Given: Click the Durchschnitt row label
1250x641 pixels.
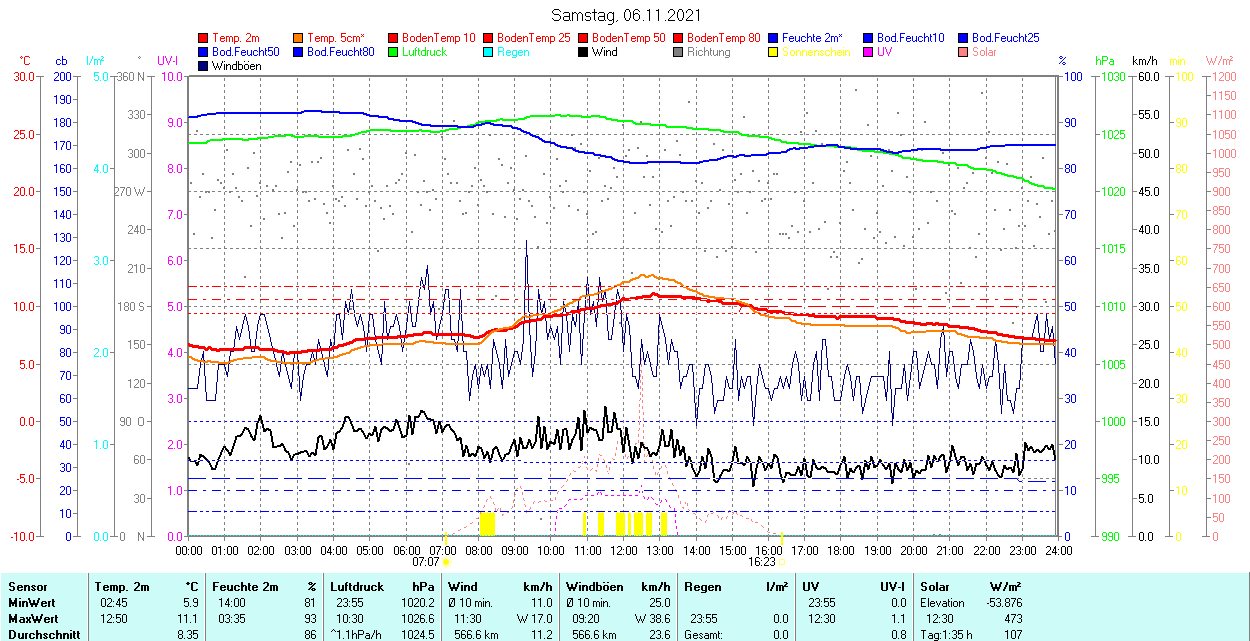Looking at the screenshot, I should pyautogui.click(x=40, y=635).
